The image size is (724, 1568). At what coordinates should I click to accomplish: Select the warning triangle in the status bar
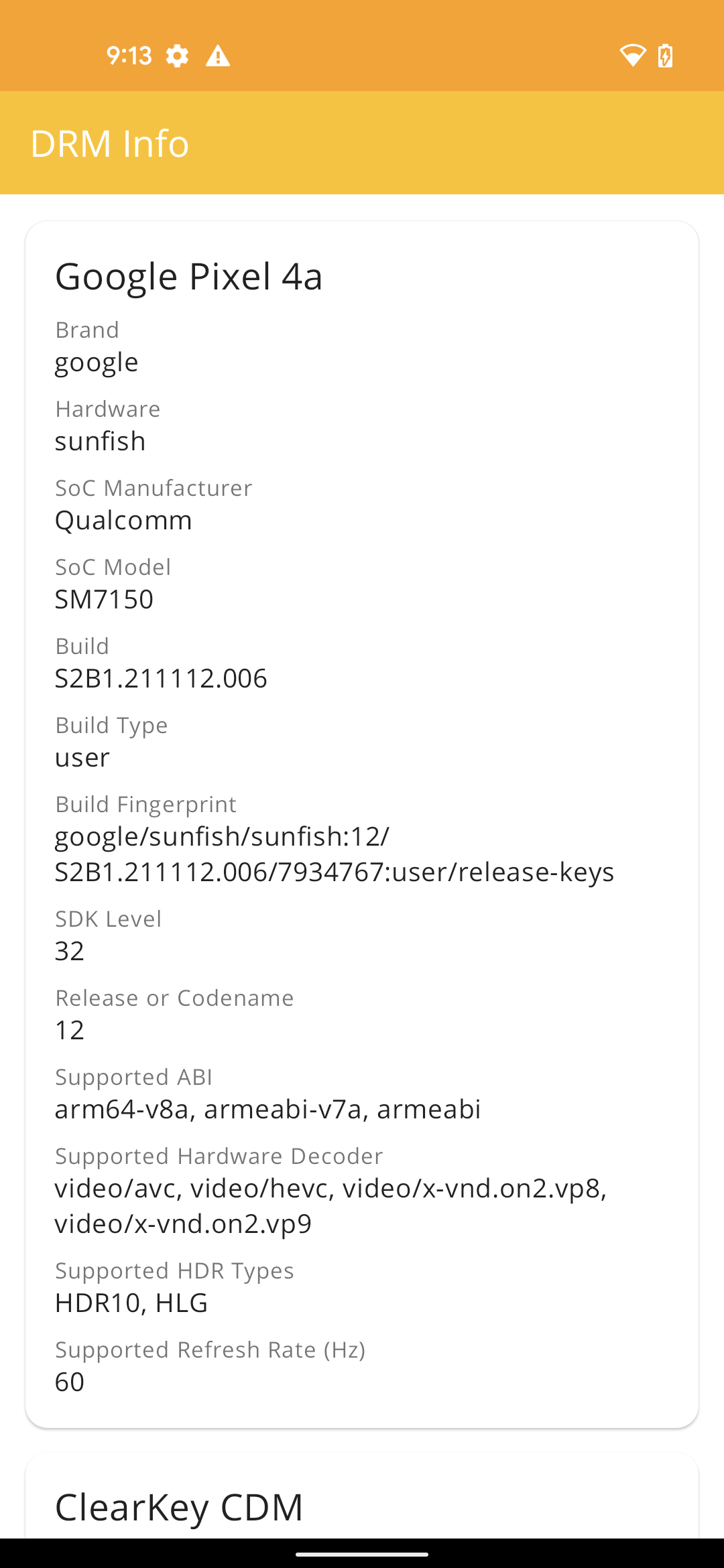click(219, 56)
